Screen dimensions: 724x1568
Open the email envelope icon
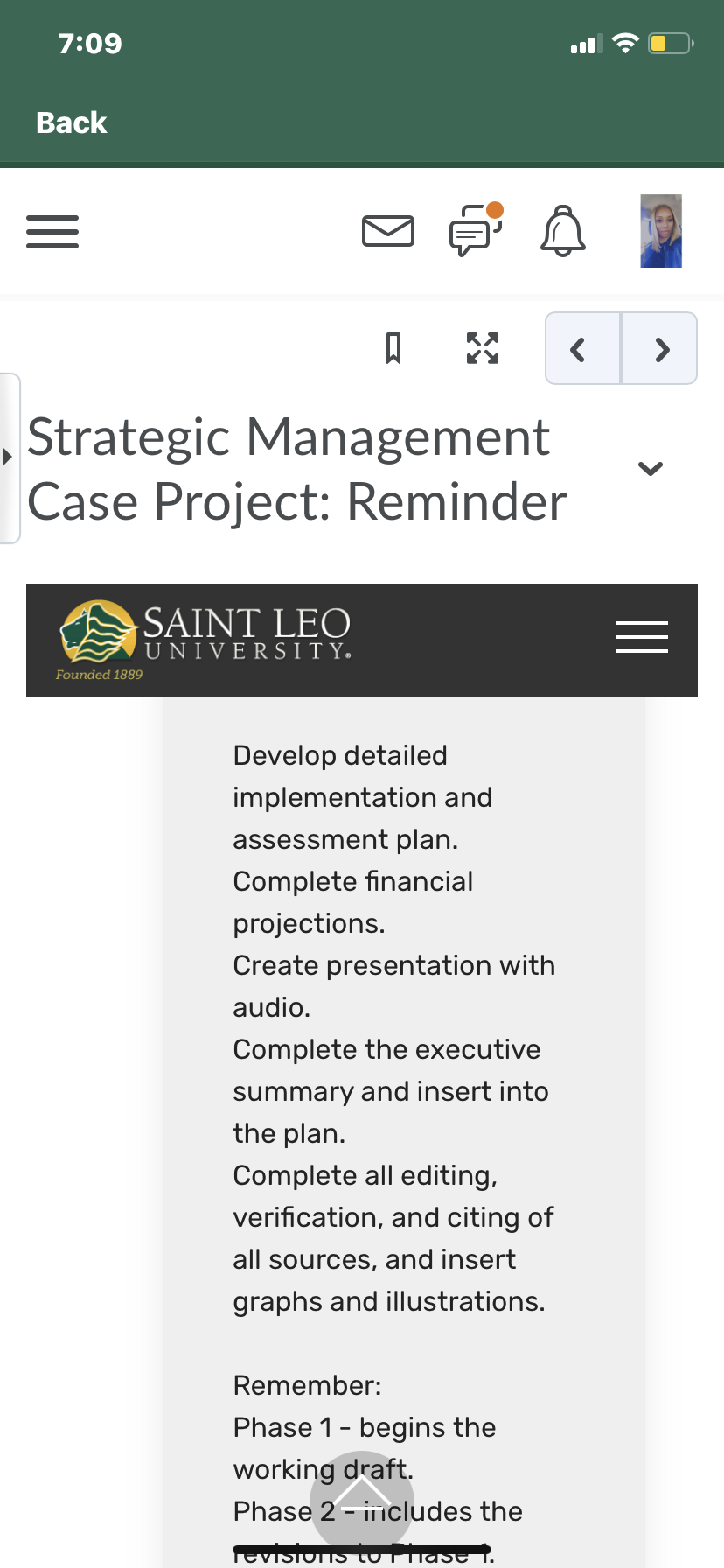388,231
